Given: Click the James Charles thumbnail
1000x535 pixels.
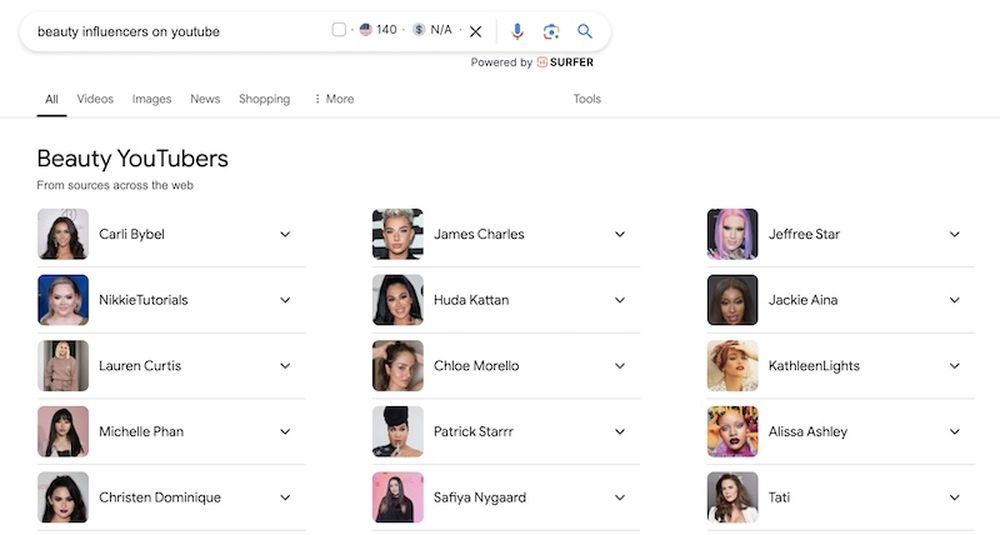Looking at the screenshot, I should click(x=398, y=234).
